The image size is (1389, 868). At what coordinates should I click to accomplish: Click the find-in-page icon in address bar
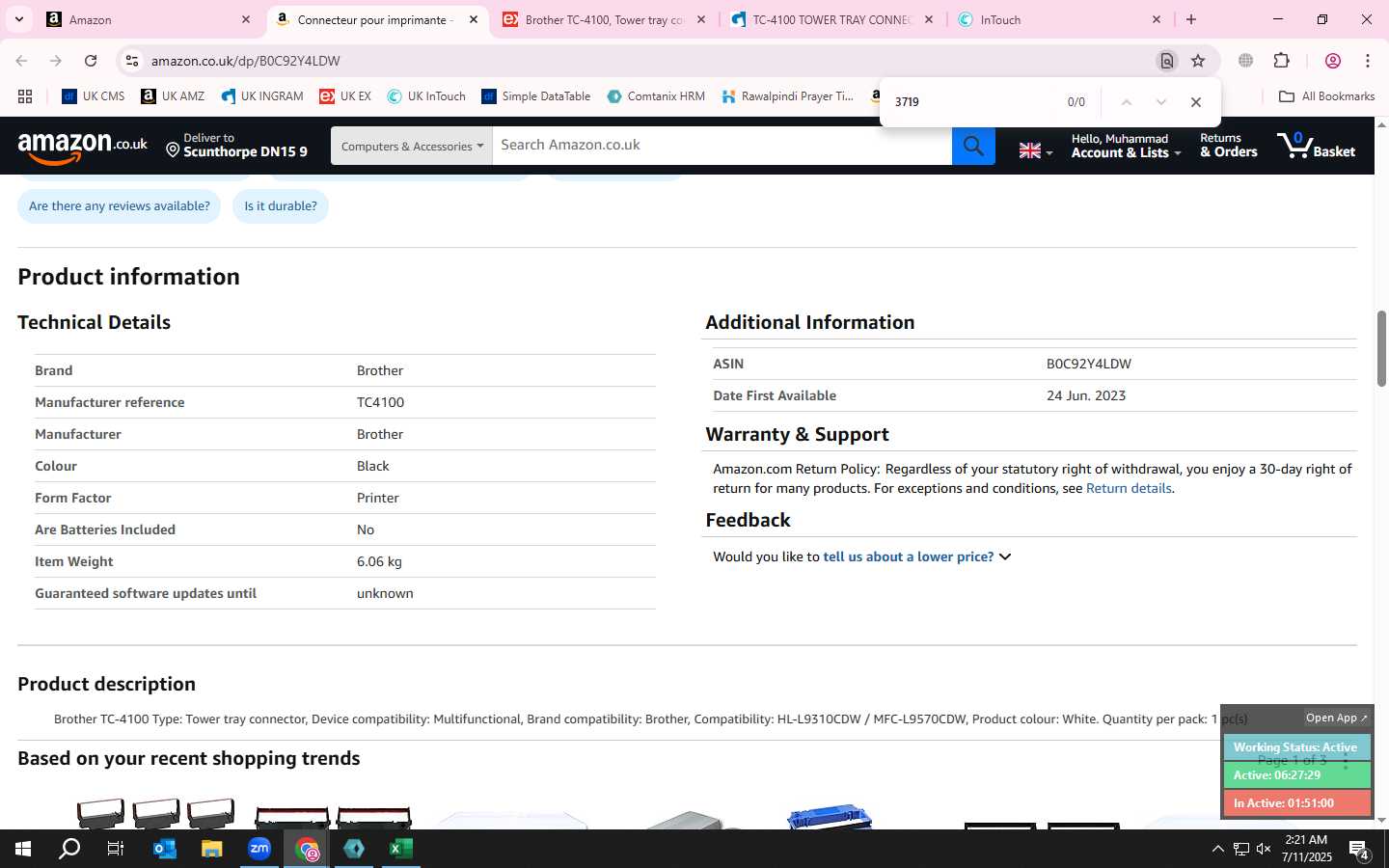tap(1166, 61)
